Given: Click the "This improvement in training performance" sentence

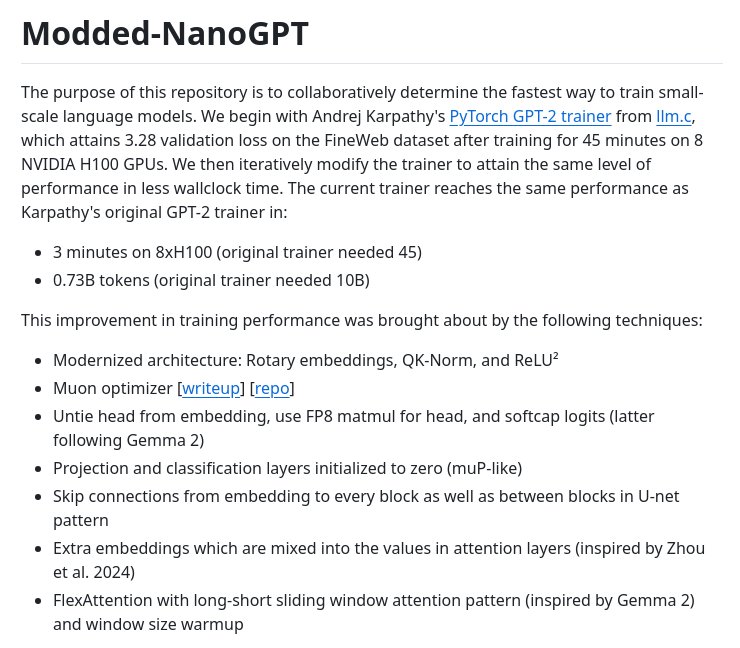Looking at the screenshot, I should coord(361,321).
